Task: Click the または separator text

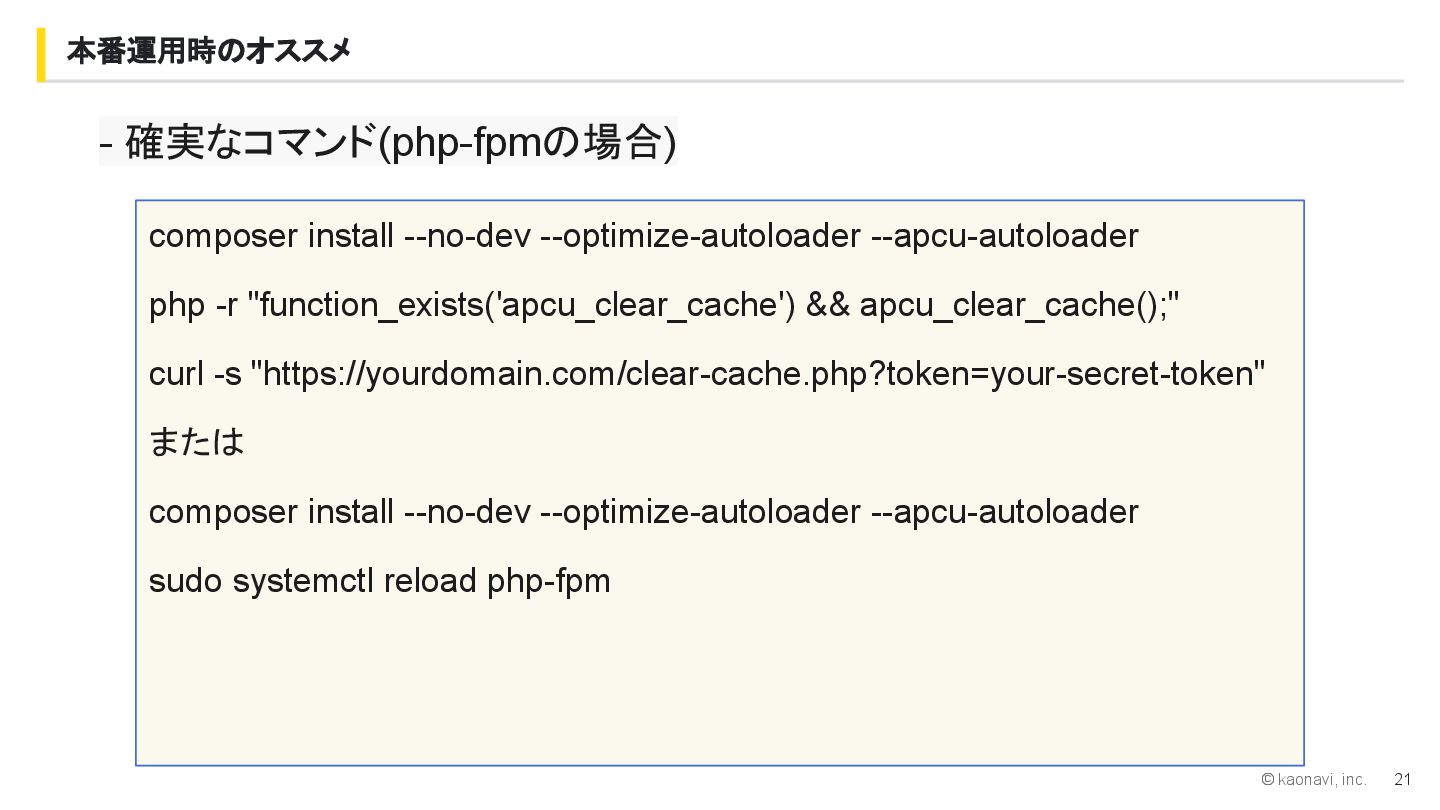Action: (x=197, y=441)
